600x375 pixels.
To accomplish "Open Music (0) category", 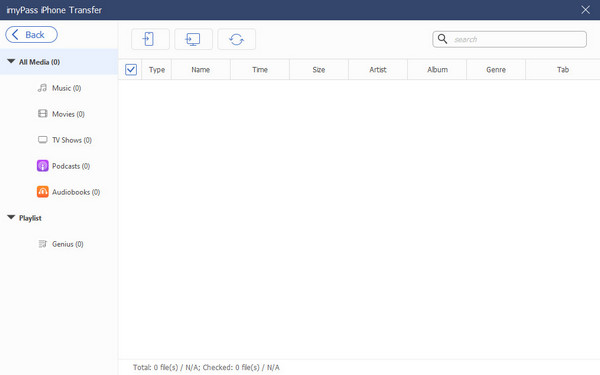I will (67, 88).
